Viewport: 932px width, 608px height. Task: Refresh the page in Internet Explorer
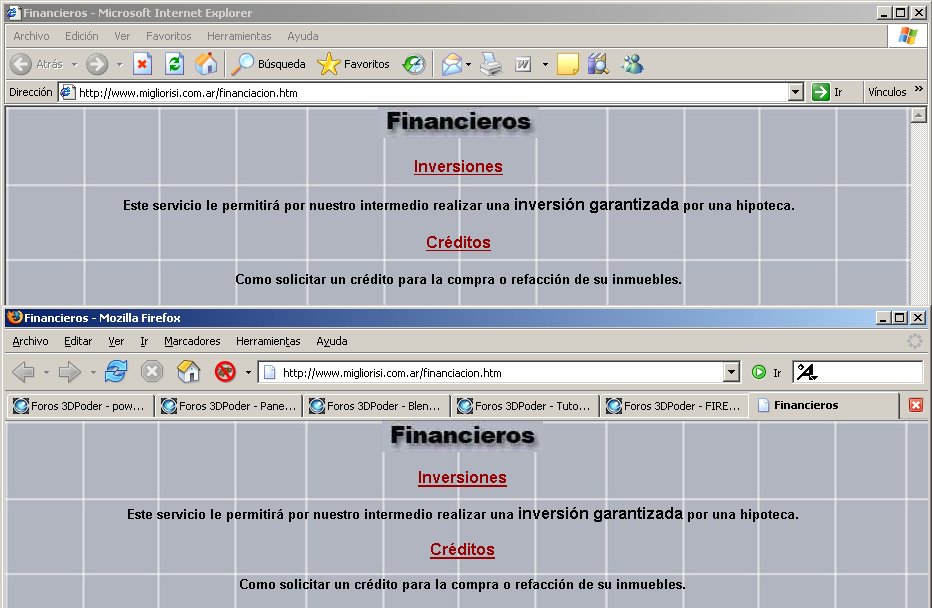(174, 64)
